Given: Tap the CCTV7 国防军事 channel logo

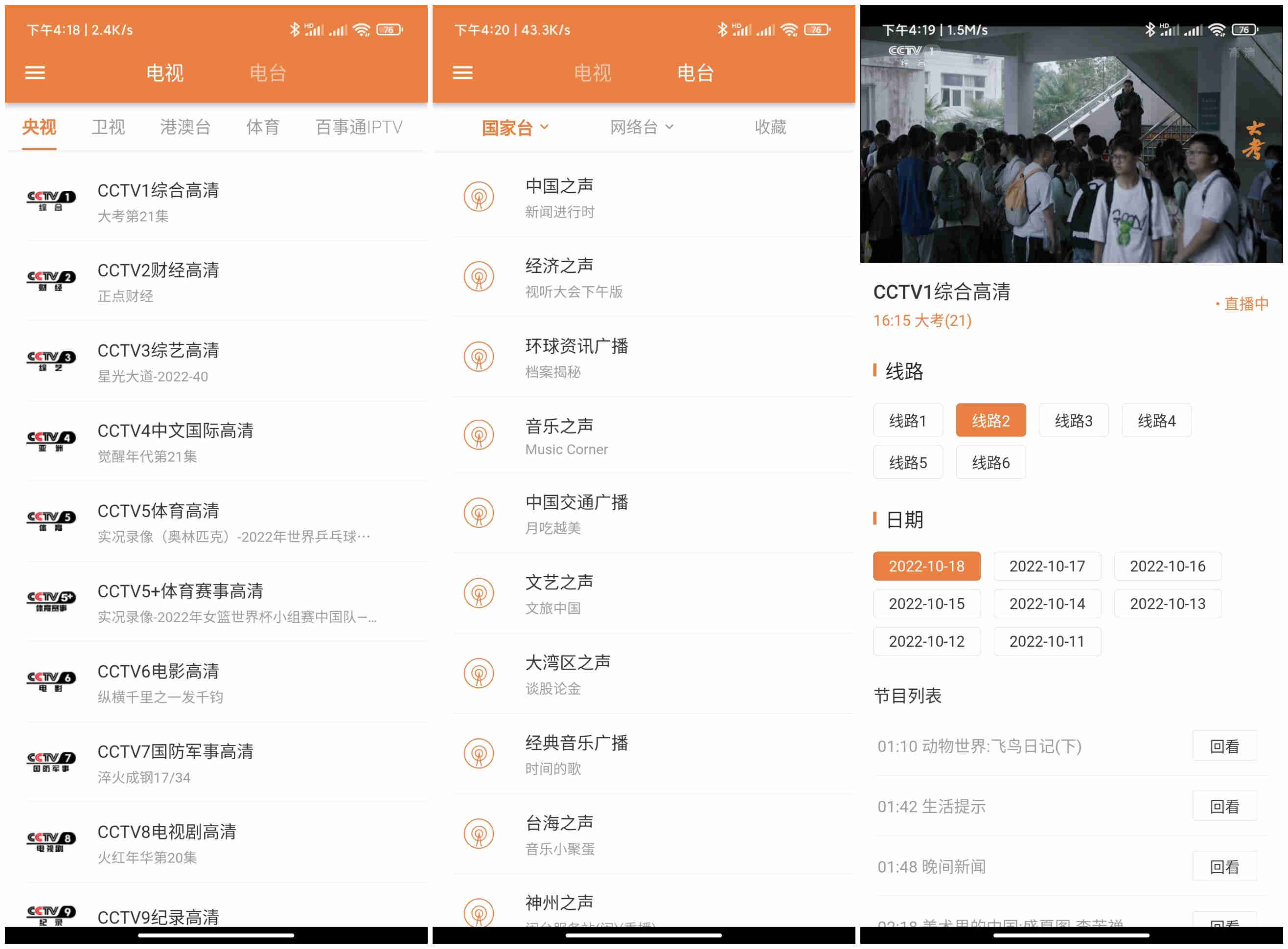Looking at the screenshot, I should tap(51, 762).
